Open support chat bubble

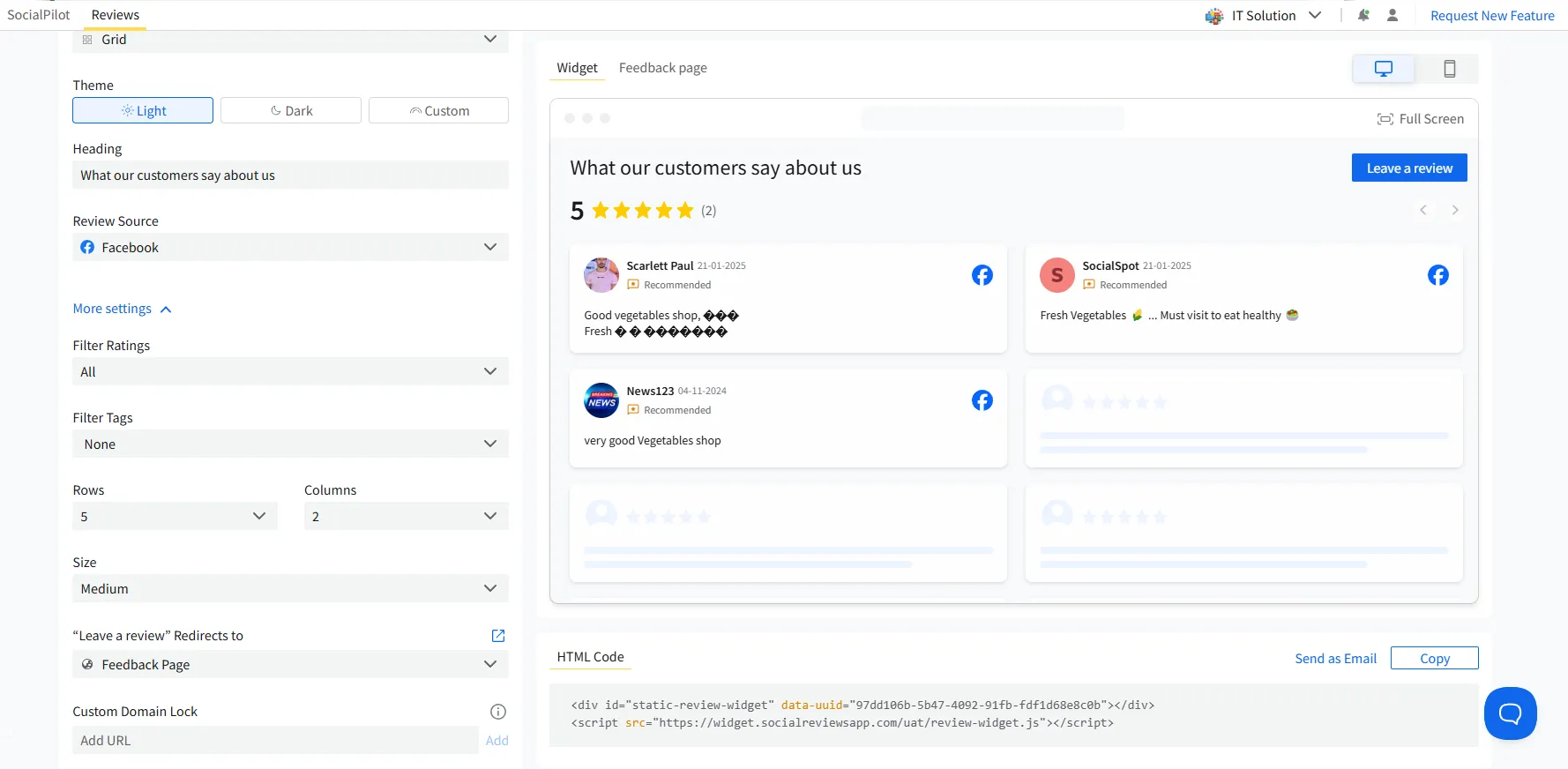click(x=1511, y=713)
